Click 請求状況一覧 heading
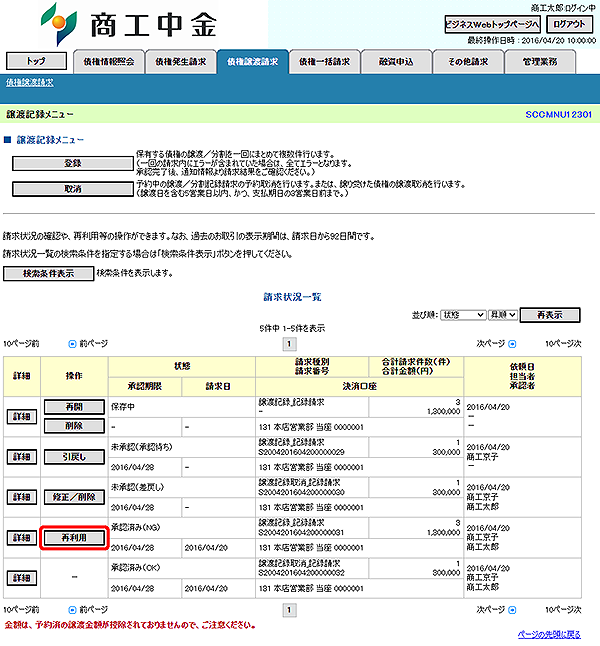 tap(292, 297)
